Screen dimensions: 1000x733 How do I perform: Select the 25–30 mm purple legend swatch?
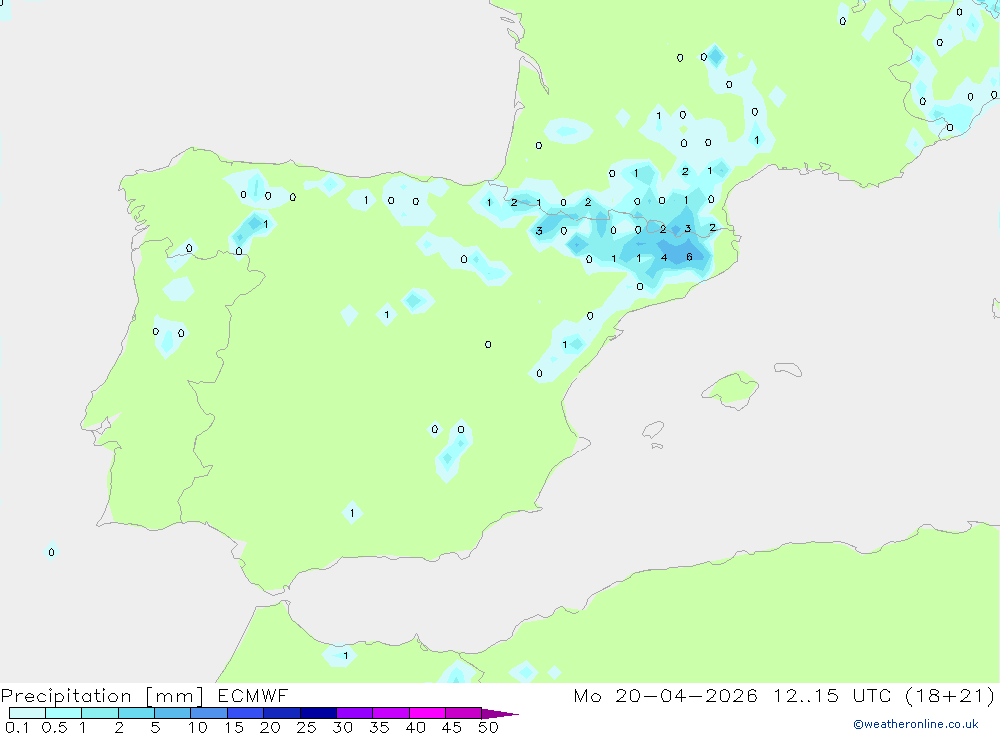318,713
